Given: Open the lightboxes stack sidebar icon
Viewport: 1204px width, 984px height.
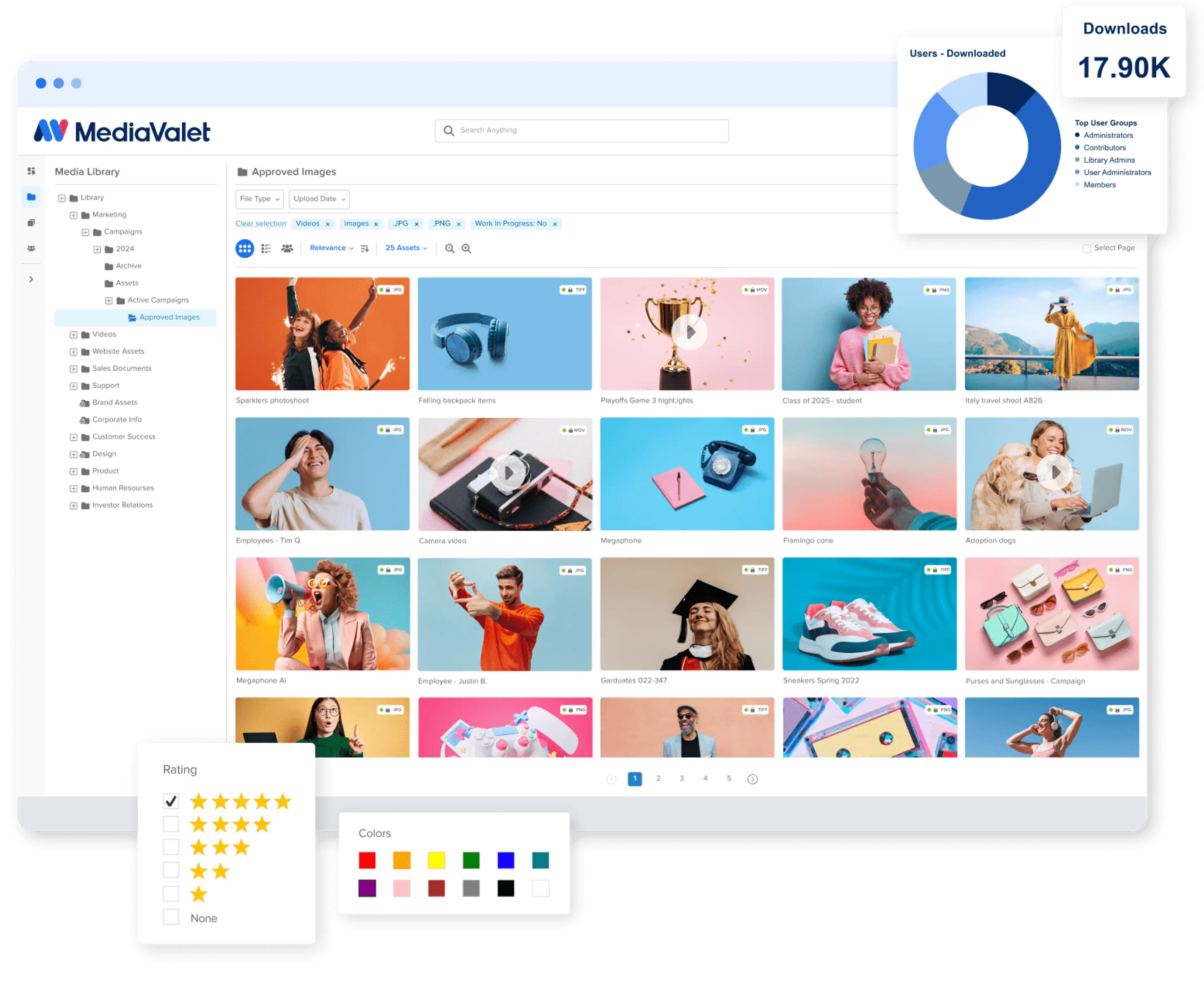Looking at the screenshot, I should coord(31,223).
